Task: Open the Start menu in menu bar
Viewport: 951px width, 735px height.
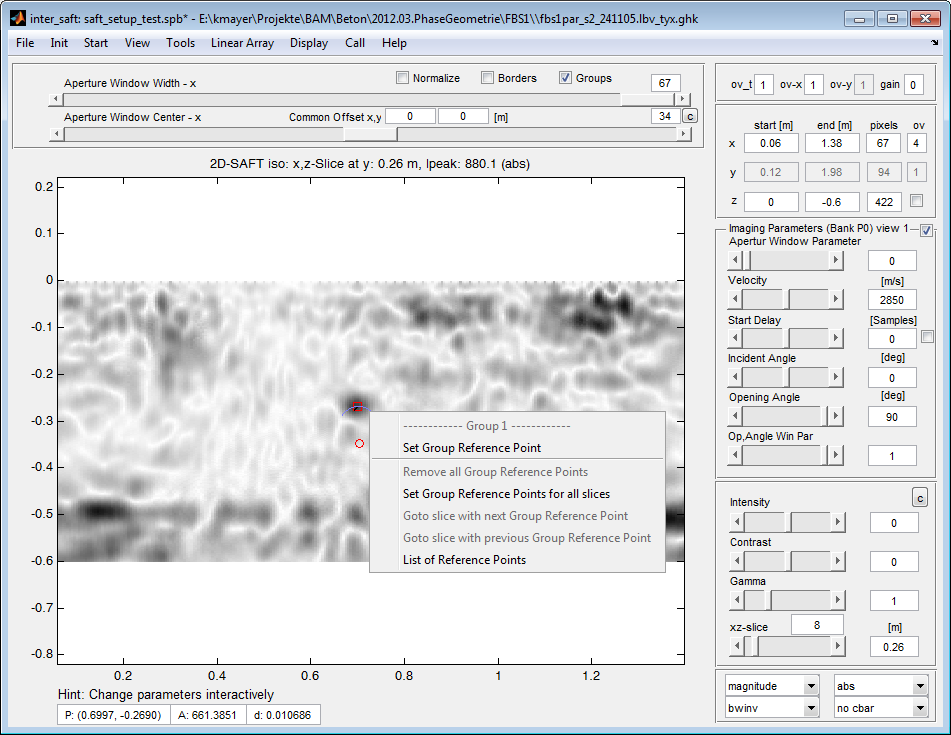Action: pos(96,43)
